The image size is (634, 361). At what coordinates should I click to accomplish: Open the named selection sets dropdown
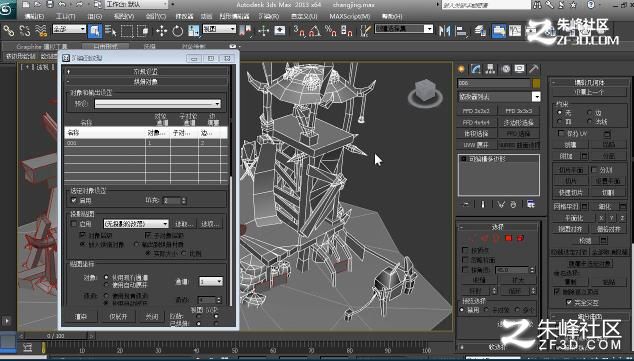404,29
